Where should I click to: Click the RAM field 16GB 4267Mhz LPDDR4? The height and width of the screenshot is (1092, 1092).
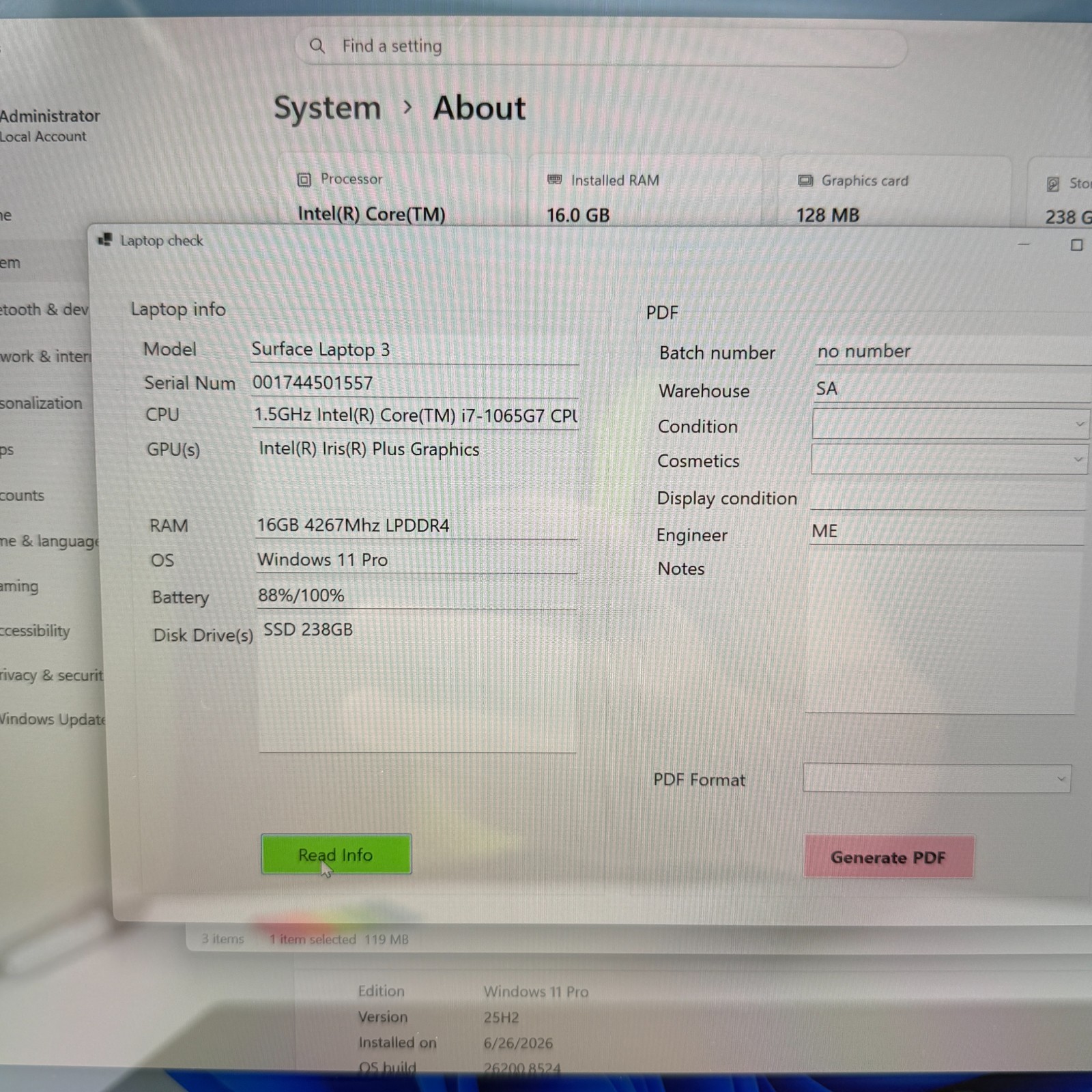[416, 526]
